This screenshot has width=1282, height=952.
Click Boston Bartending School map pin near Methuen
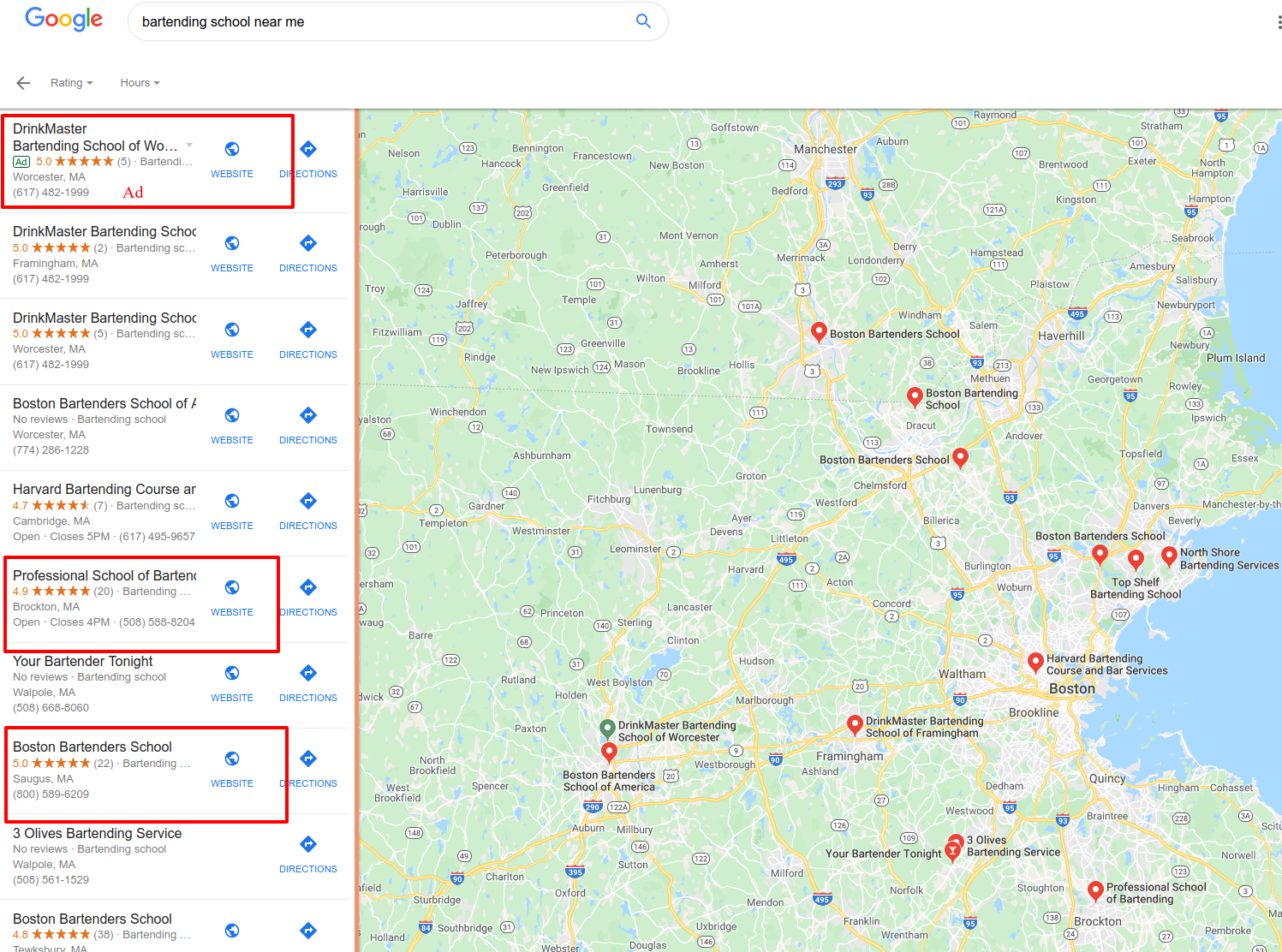point(915,396)
